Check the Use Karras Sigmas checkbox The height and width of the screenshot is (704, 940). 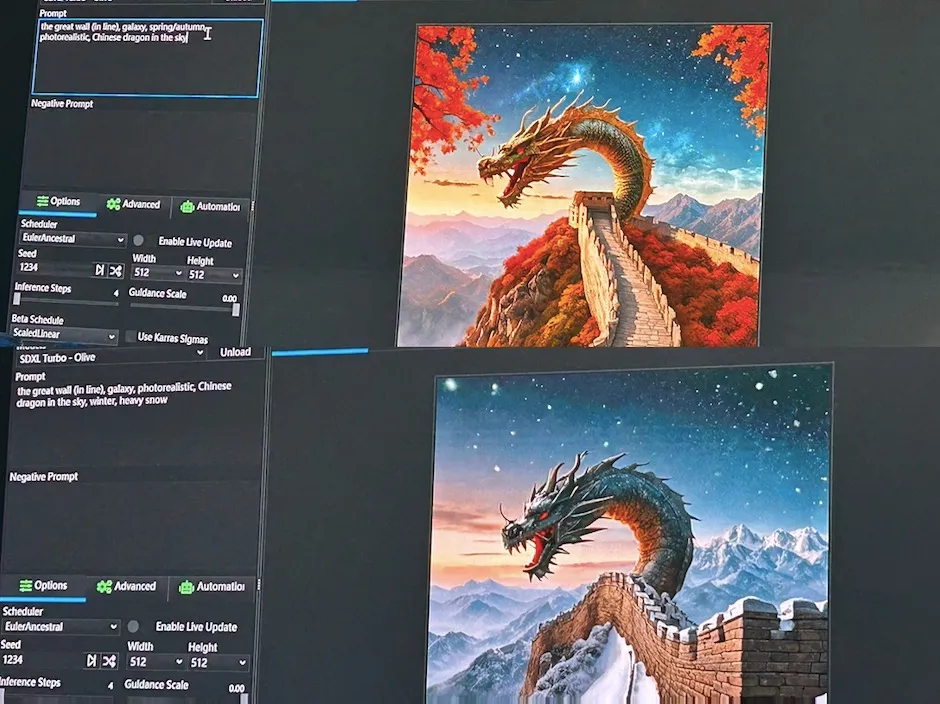click(x=130, y=337)
